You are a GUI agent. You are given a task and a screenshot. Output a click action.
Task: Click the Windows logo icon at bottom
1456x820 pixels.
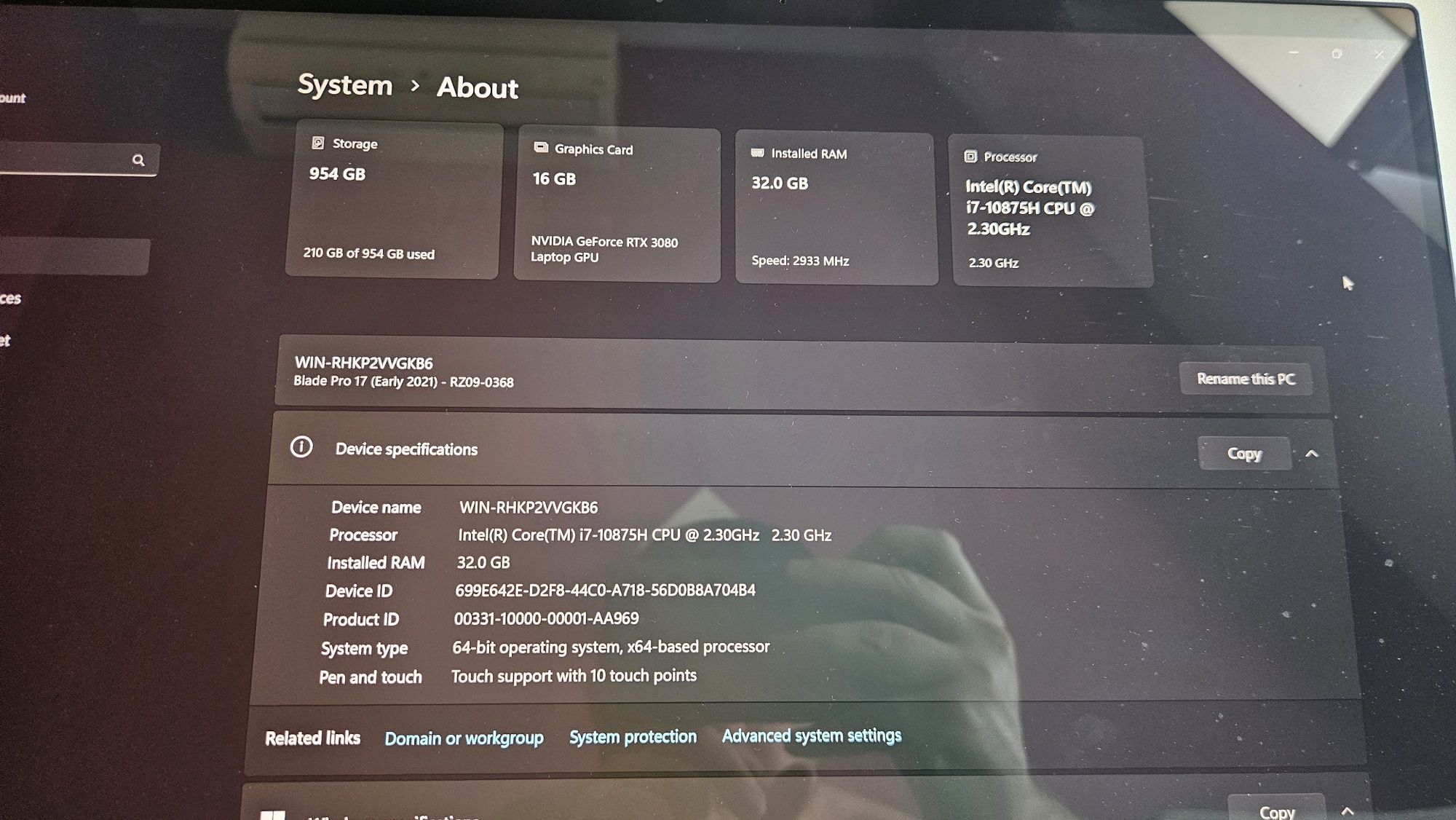pyautogui.click(x=272, y=815)
